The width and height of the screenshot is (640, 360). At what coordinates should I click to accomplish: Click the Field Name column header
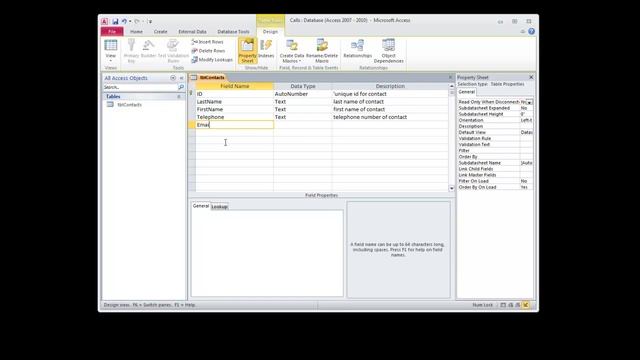click(235, 86)
